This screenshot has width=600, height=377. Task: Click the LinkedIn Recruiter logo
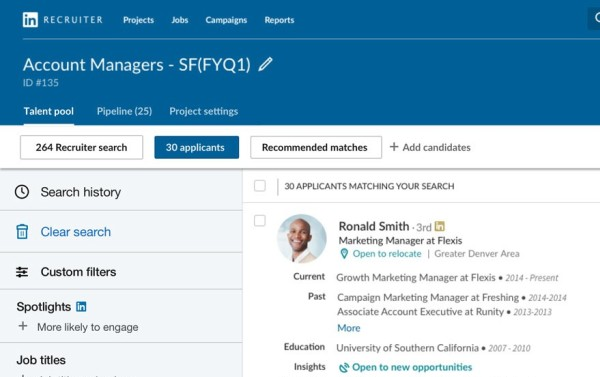coord(62,20)
